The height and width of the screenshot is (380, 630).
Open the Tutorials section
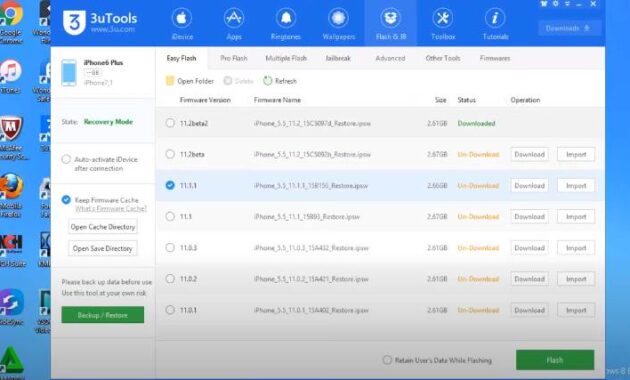[495, 24]
